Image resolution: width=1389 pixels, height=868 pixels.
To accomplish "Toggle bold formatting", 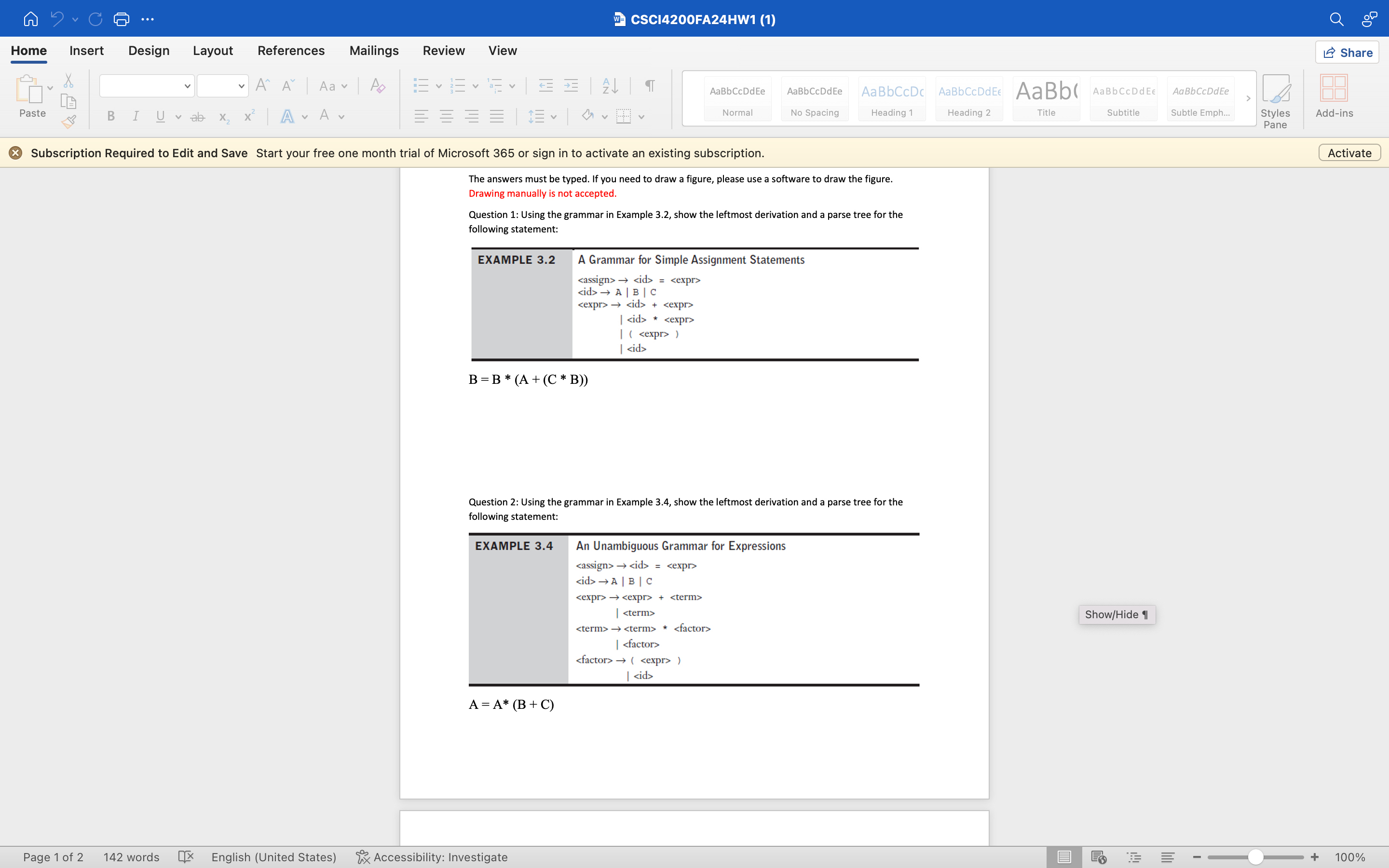I will pyautogui.click(x=110, y=116).
